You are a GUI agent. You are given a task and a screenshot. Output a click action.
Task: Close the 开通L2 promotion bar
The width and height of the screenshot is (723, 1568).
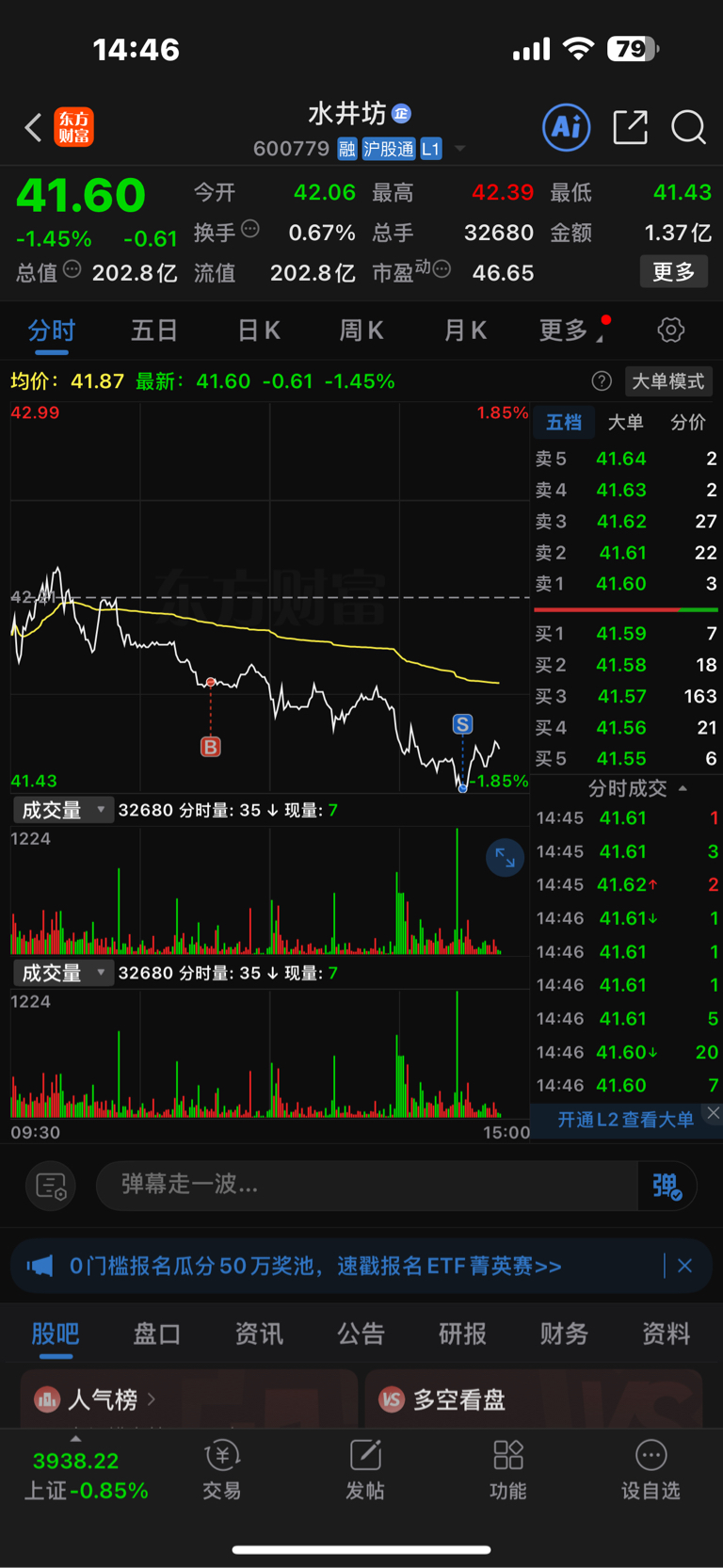pyautogui.click(x=714, y=1113)
